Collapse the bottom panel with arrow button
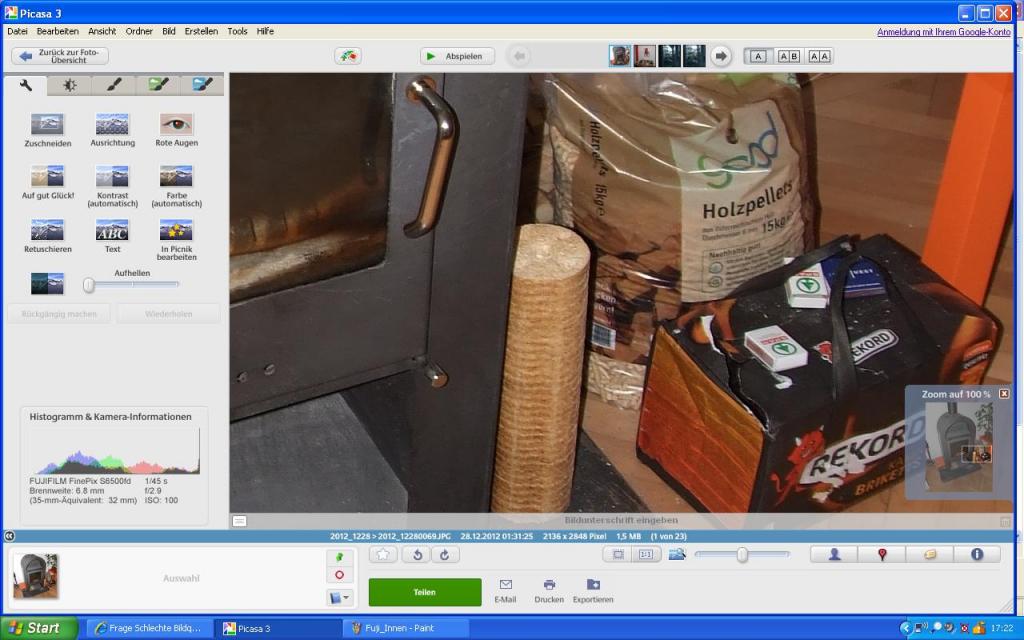1024x640 pixels. 9,536
